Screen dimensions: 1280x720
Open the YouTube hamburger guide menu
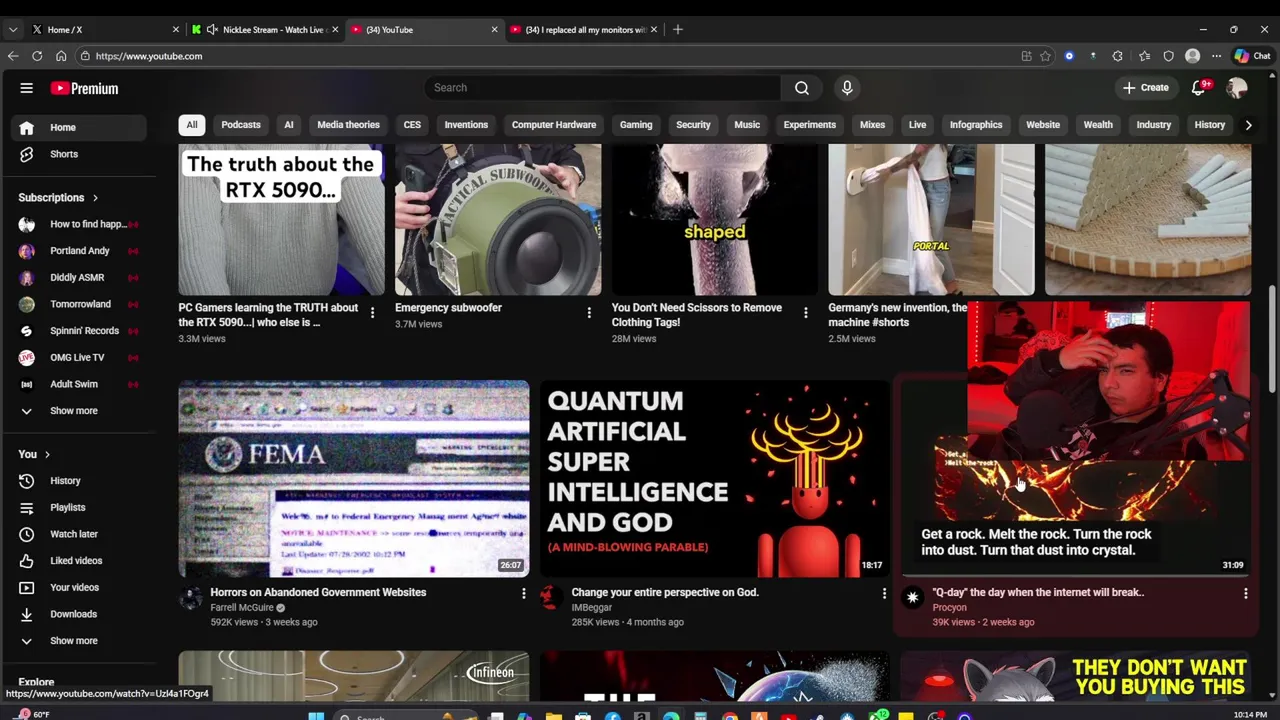click(27, 88)
